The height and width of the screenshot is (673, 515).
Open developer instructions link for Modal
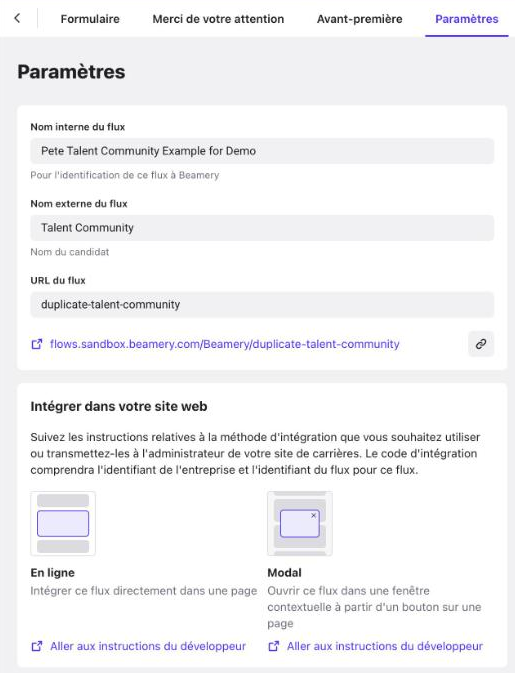[x=385, y=646]
